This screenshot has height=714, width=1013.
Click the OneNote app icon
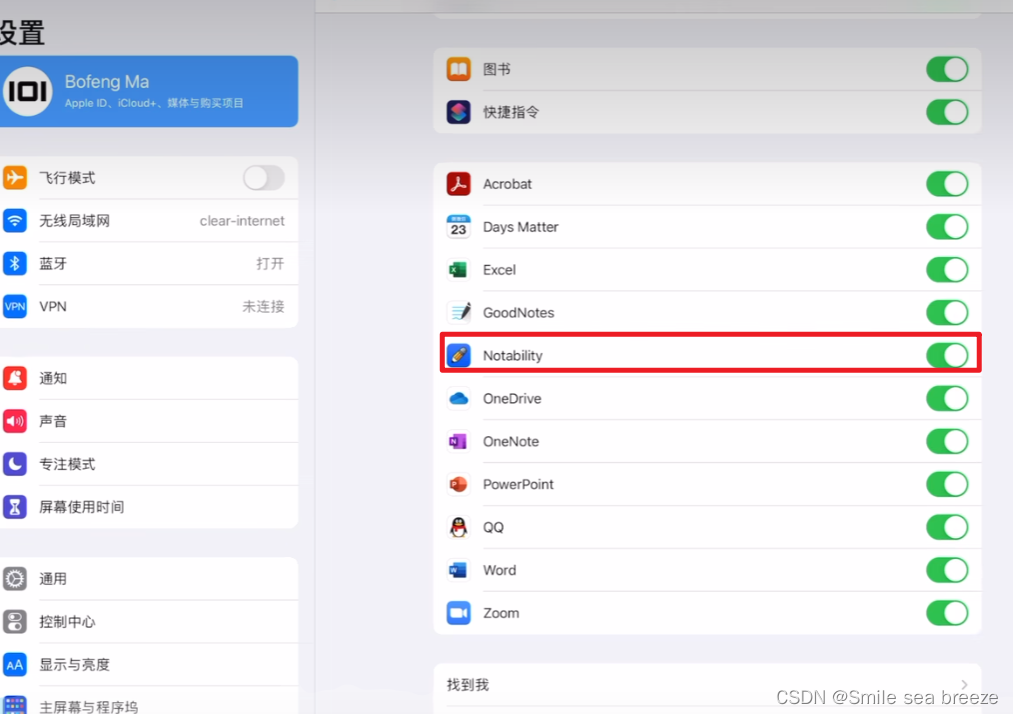[459, 441]
